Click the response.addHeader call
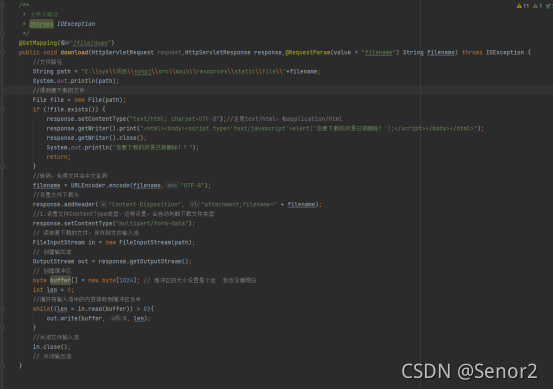 177,205
